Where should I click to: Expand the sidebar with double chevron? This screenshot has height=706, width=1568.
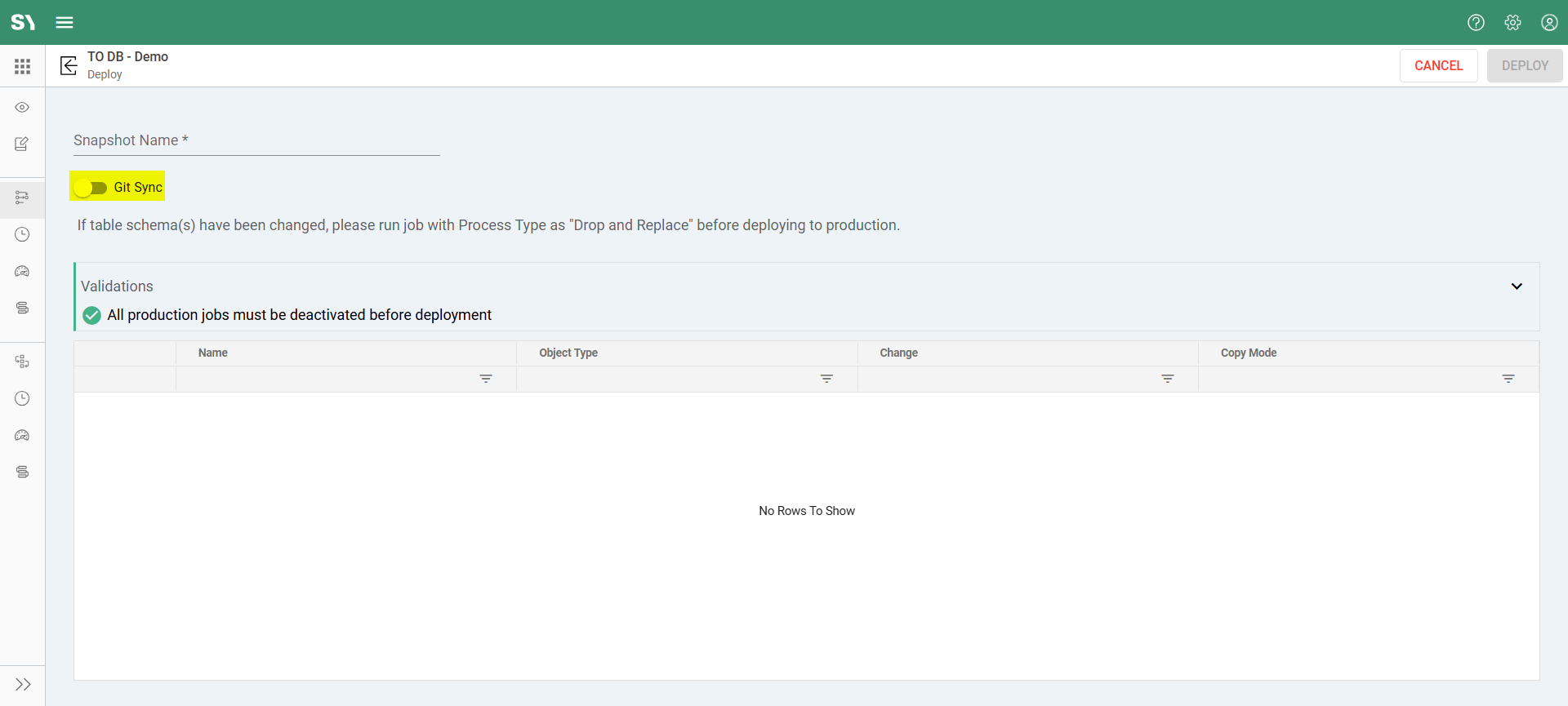click(22, 684)
